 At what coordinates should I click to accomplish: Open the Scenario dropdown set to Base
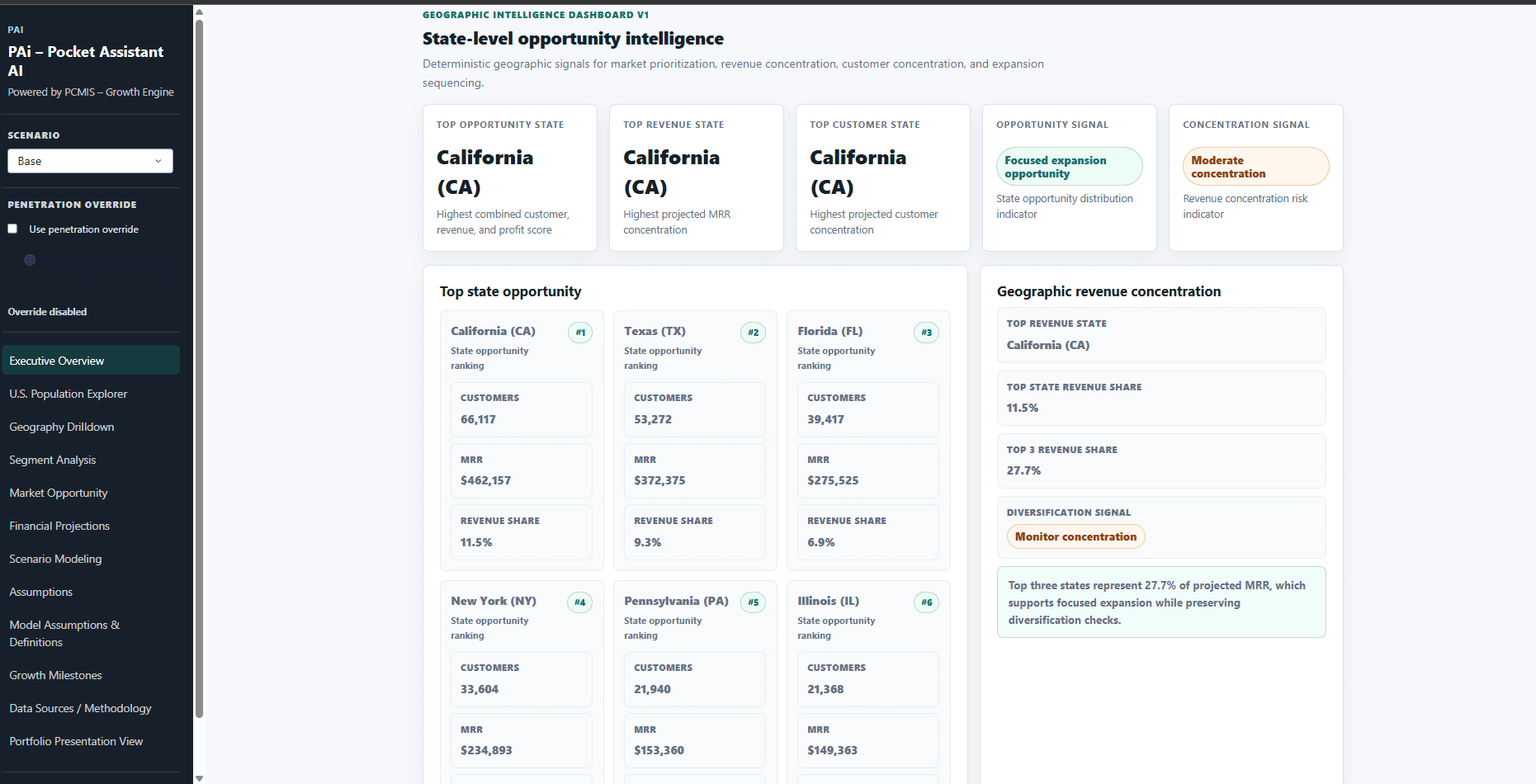90,161
